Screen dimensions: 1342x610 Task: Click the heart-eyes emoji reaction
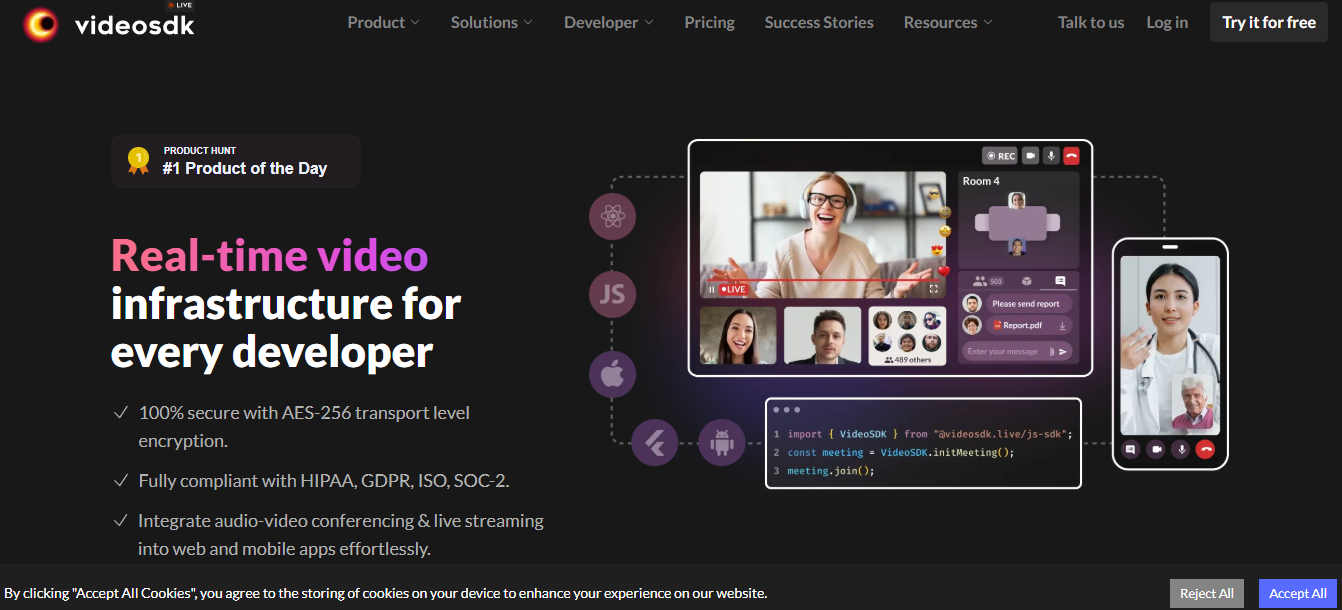click(937, 250)
